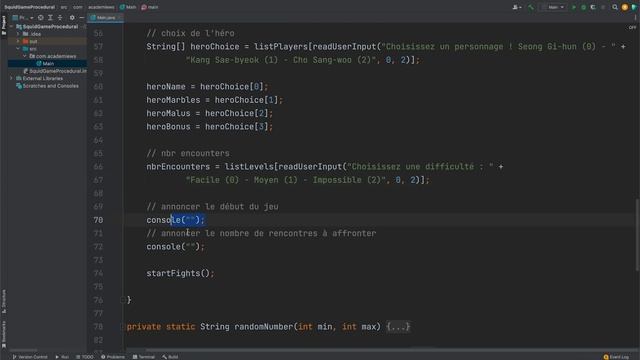Open the Build tool window at the bottom

pyautogui.click(x=170, y=357)
